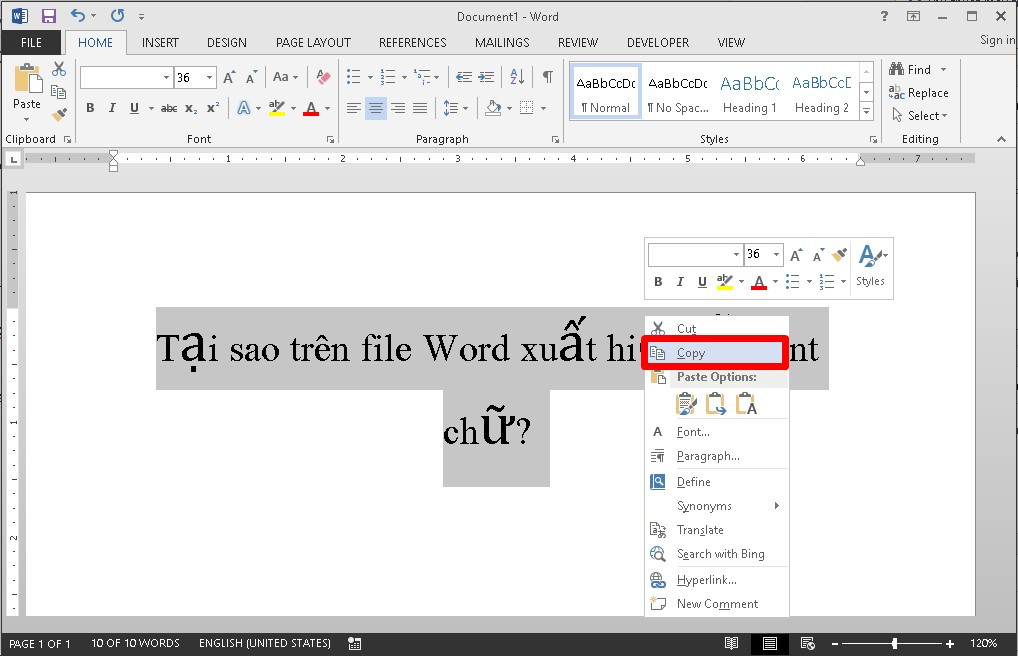This screenshot has width=1018, height=656.
Task: Toggle Center alignment in the ribbon
Action: tap(376, 108)
